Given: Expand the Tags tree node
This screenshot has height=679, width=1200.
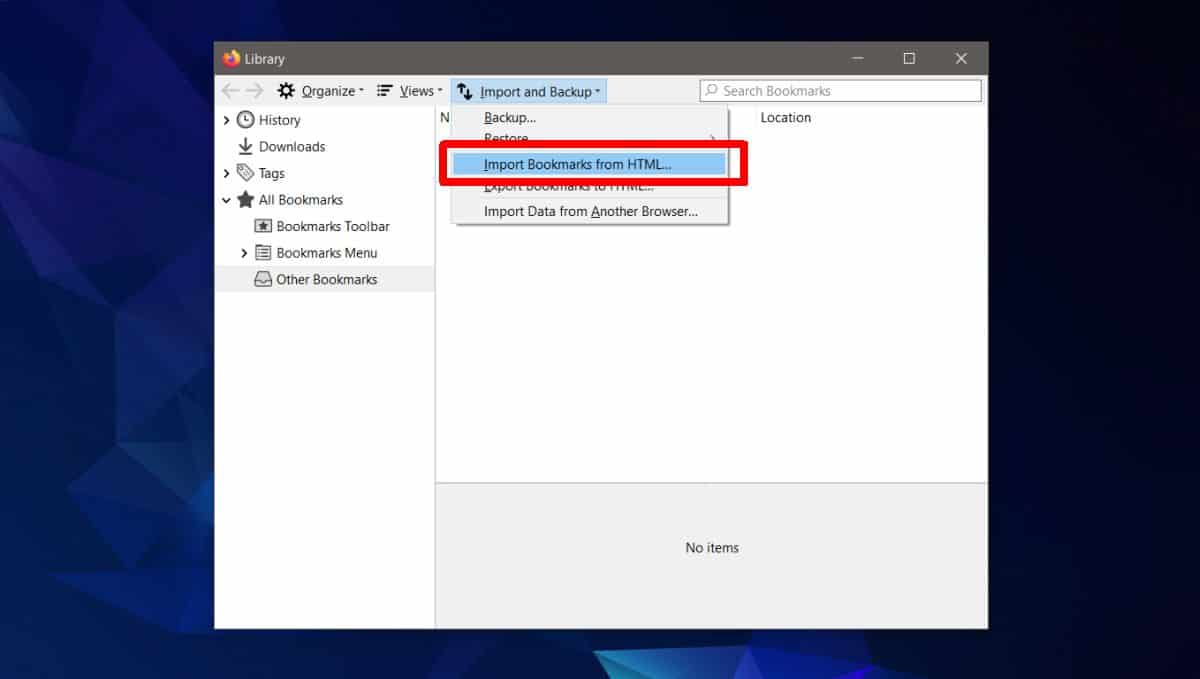Looking at the screenshot, I should click(226, 173).
